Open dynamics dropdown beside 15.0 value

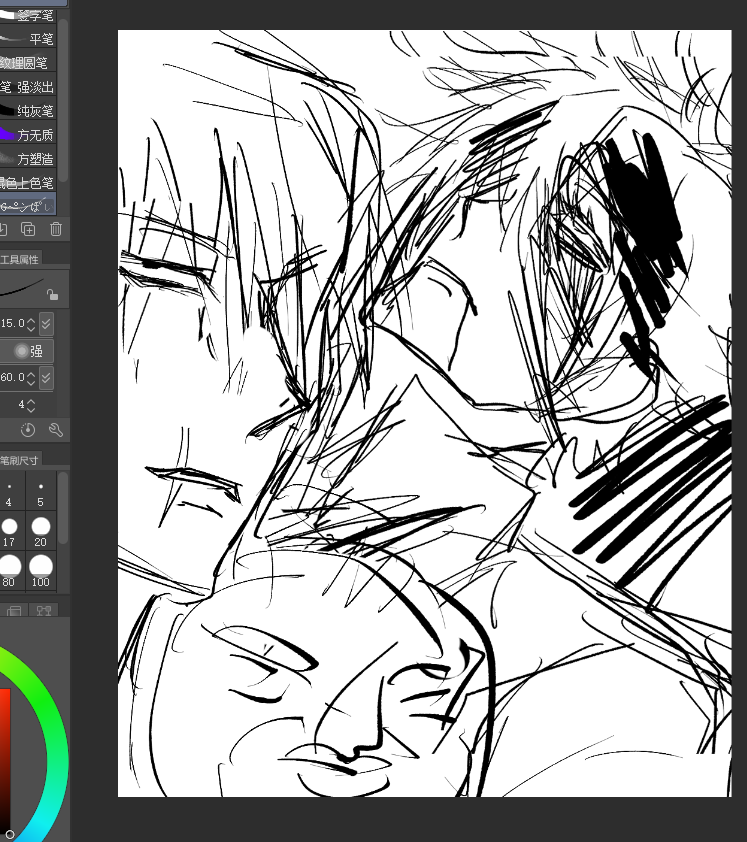tap(46, 324)
